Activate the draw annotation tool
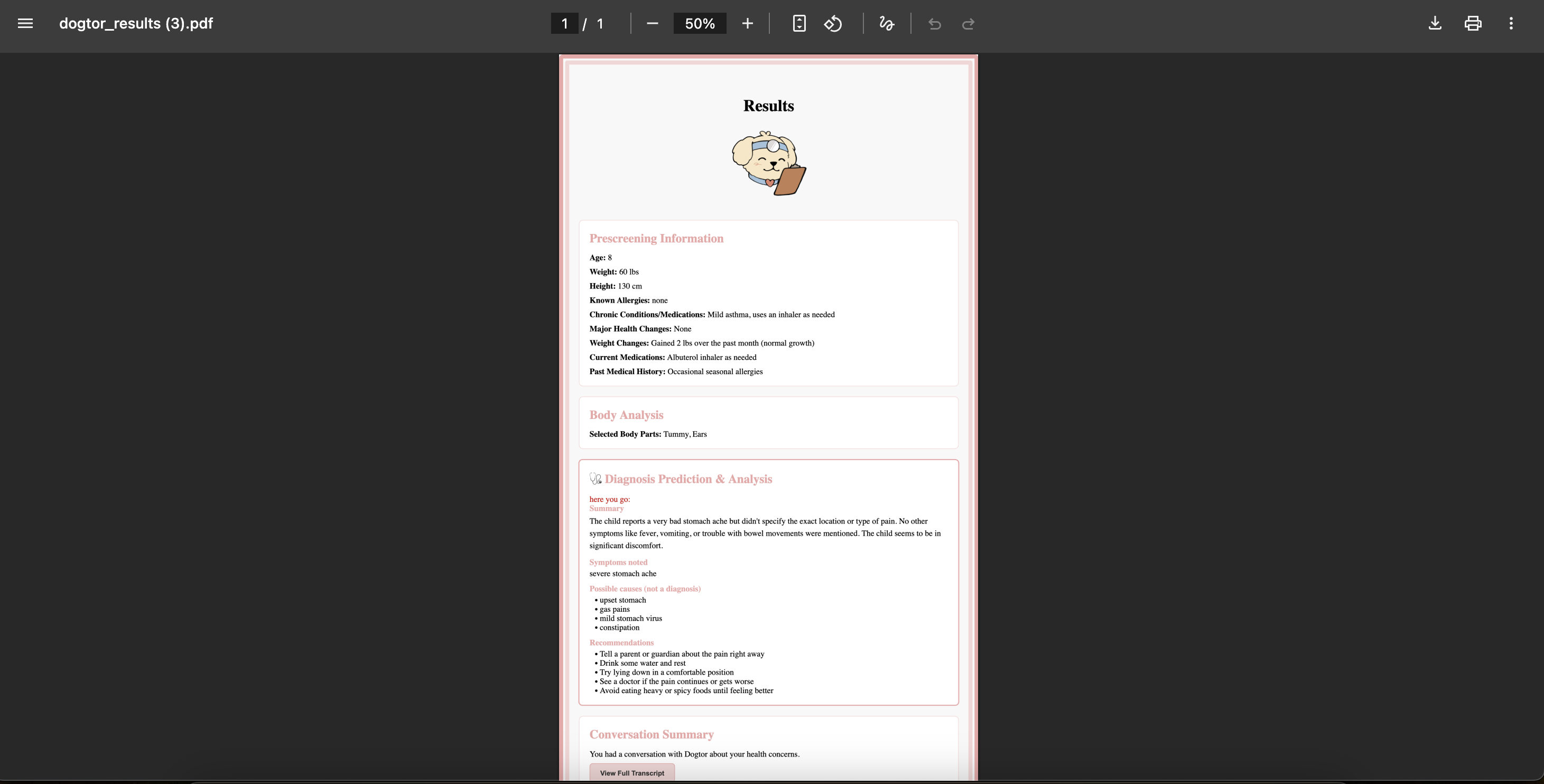Image resolution: width=1544 pixels, height=784 pixels. pyautogui.click(x=887, y=23)
